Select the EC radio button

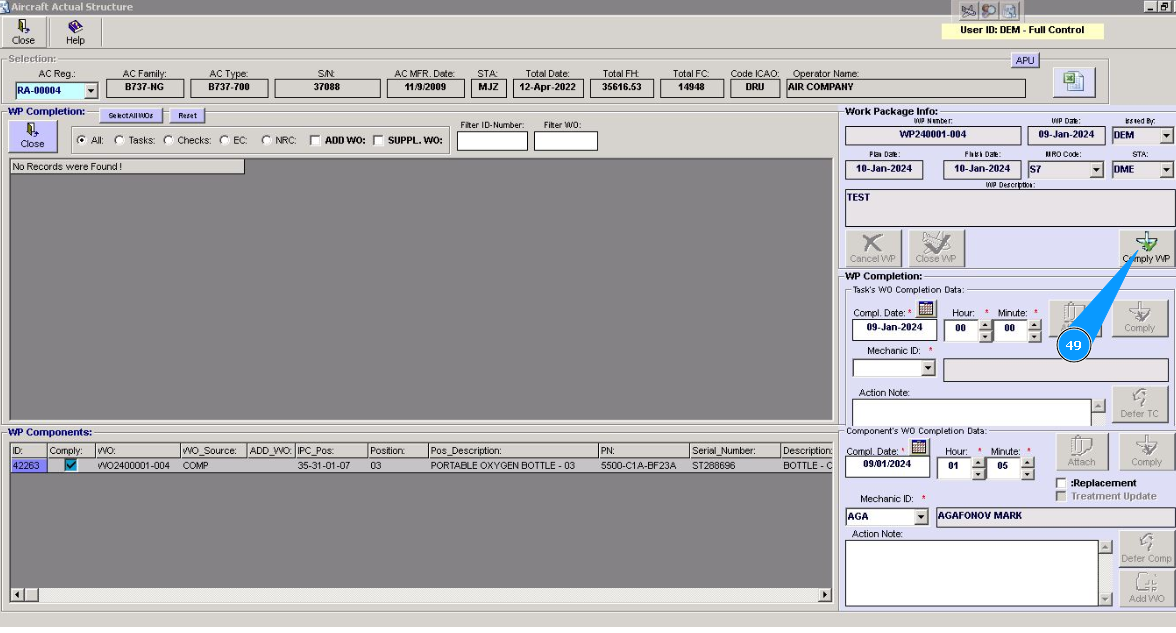pyautogui.click(x=224, y=140)
